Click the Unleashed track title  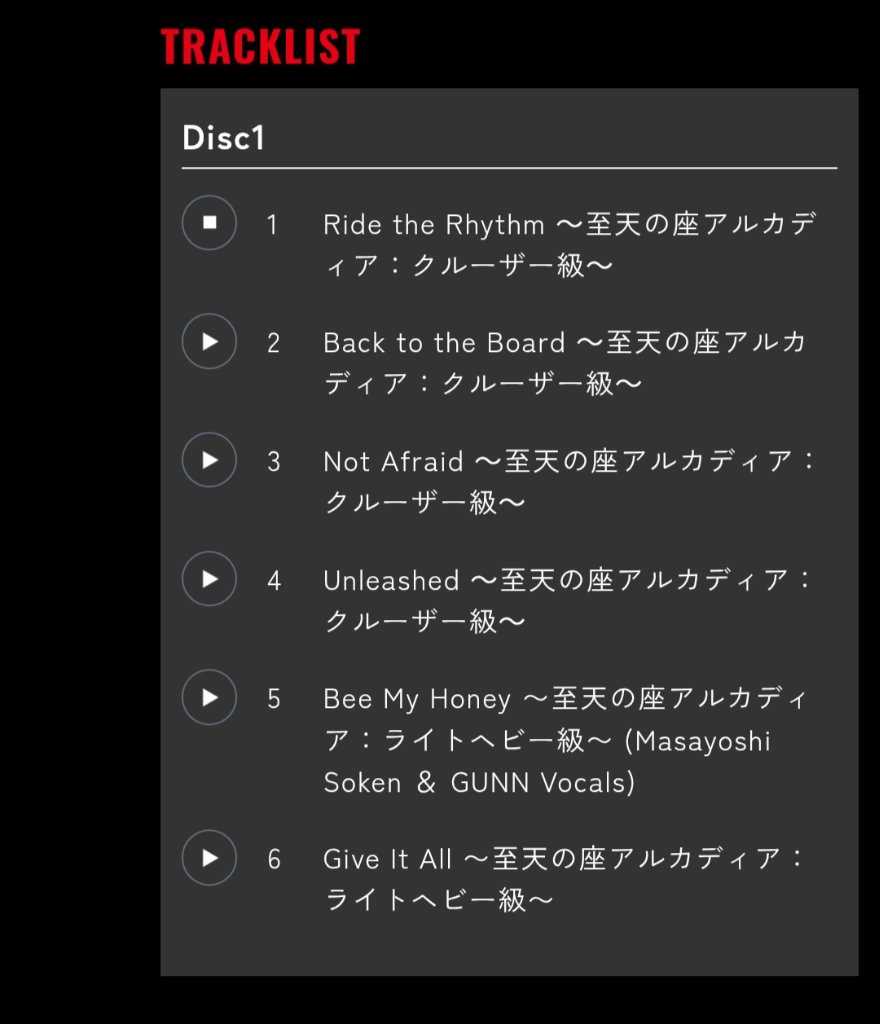(567, 601)
